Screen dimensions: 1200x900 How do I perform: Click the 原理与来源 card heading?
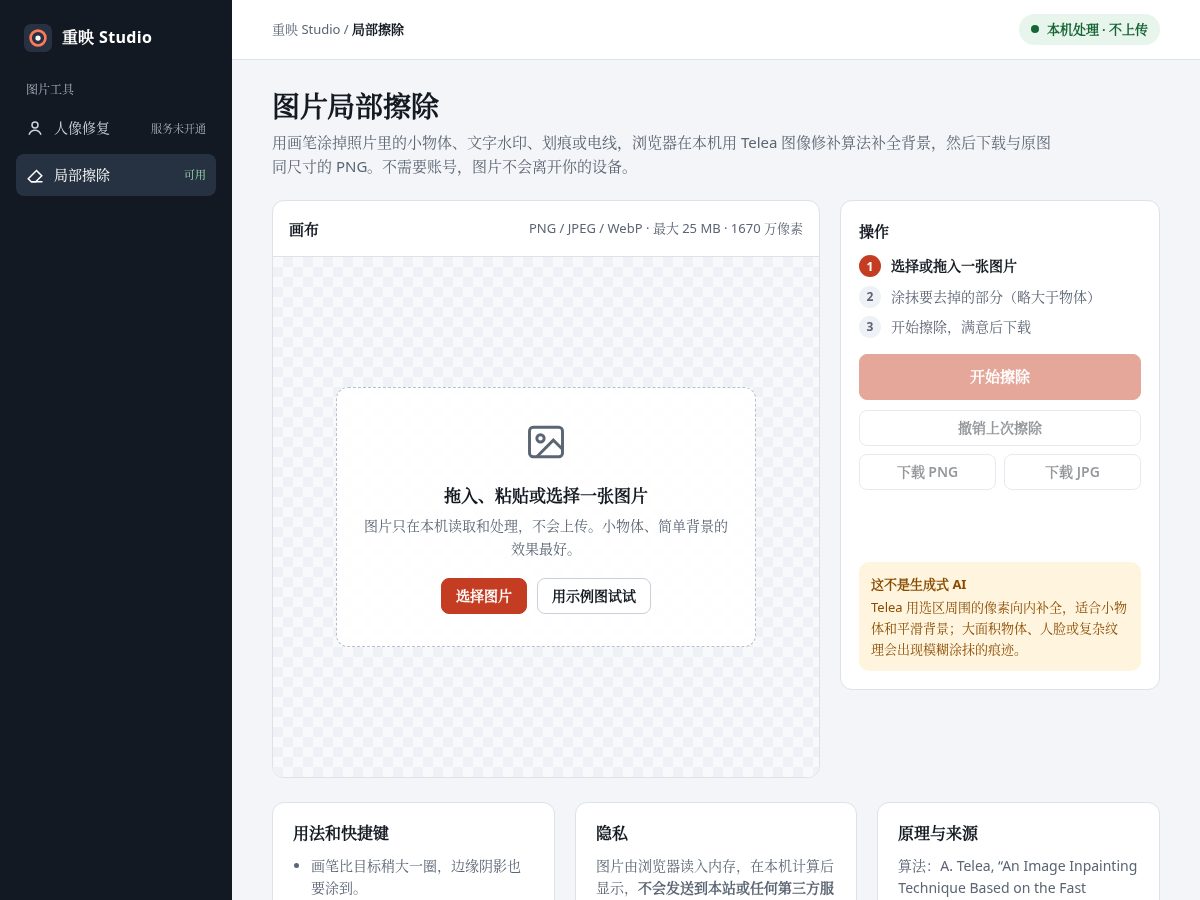point(938,833)
